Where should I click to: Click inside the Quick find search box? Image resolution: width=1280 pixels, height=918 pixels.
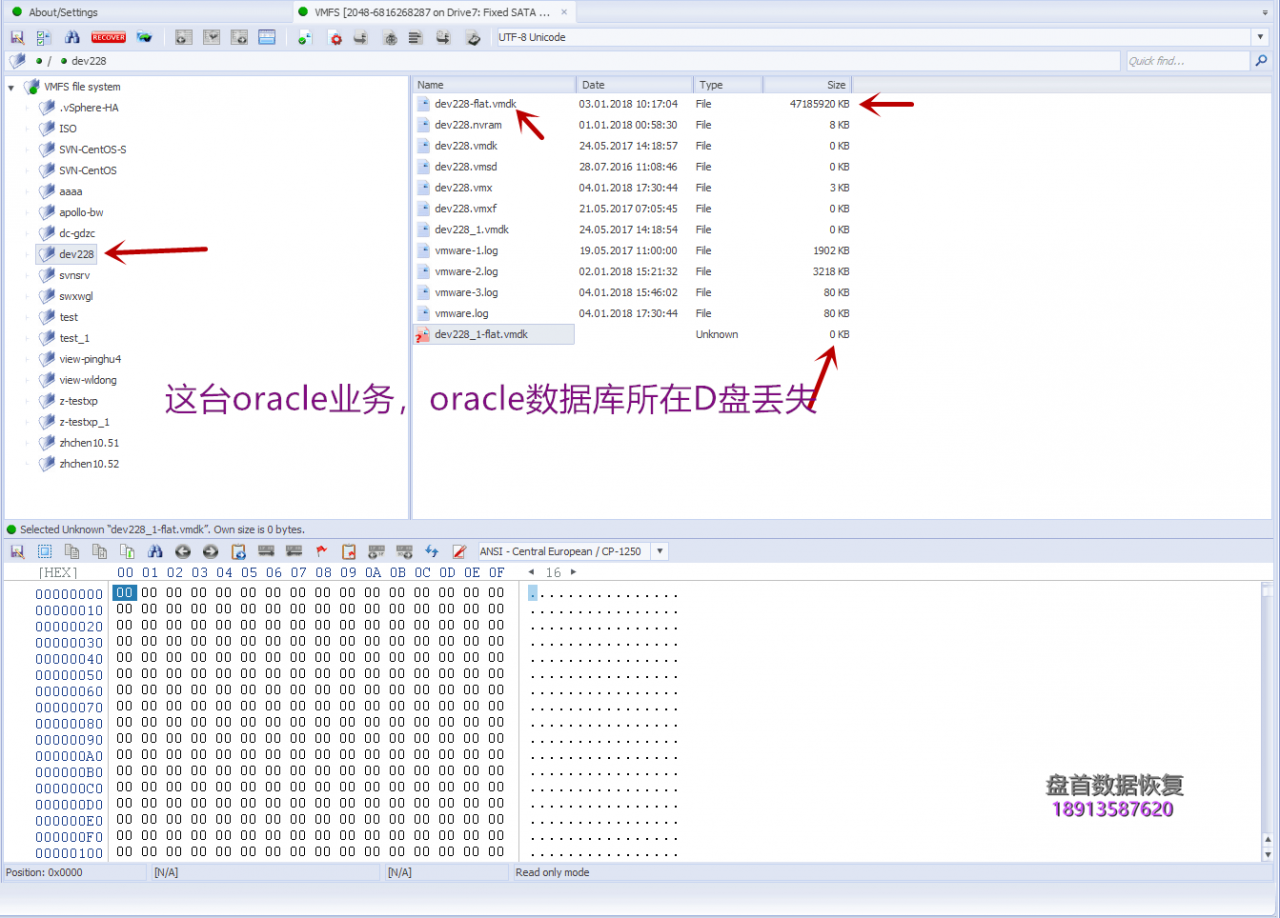coord(1187,61)
